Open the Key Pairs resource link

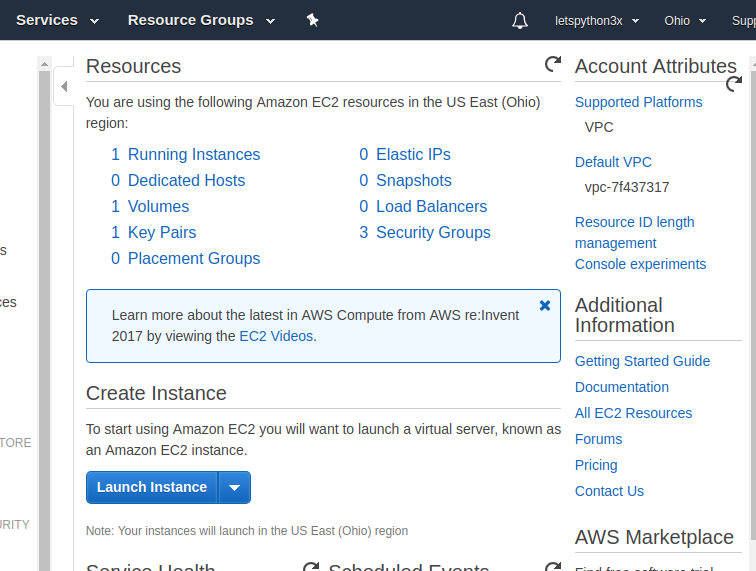[x=161, y=232]
